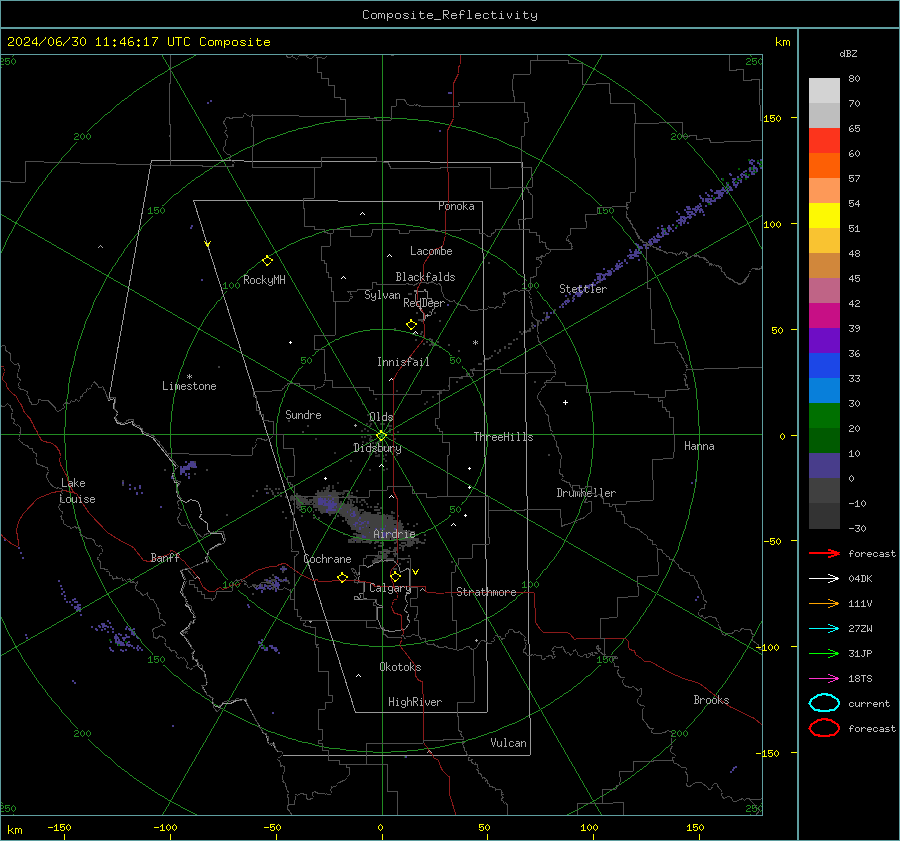Viewport: 900px width, 841px height.
Task: Click the RedDeer city label
Action: pyautogui.click(x=424, y=303)
